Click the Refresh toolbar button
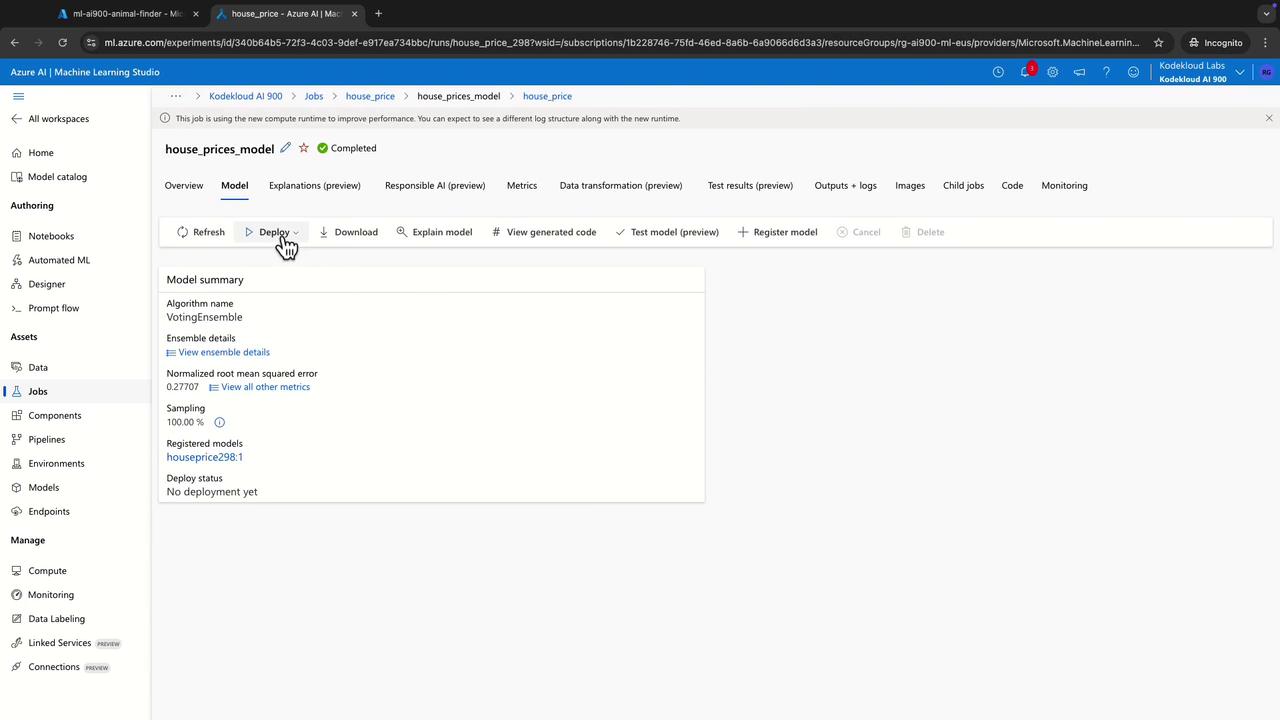 pos(201,232)
